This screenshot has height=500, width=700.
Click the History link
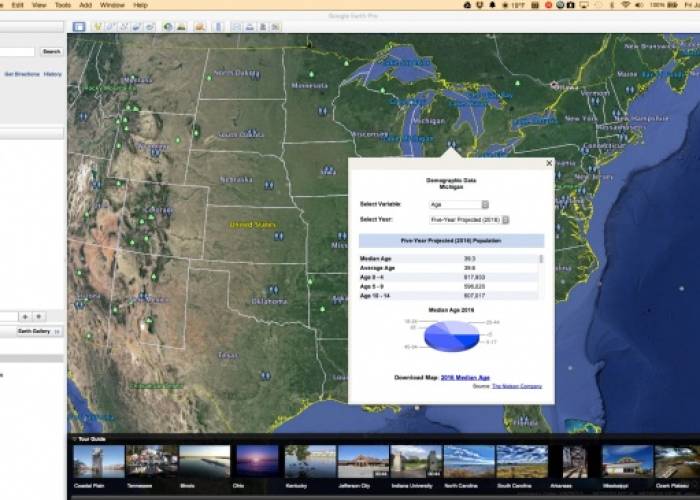[53, 74]
